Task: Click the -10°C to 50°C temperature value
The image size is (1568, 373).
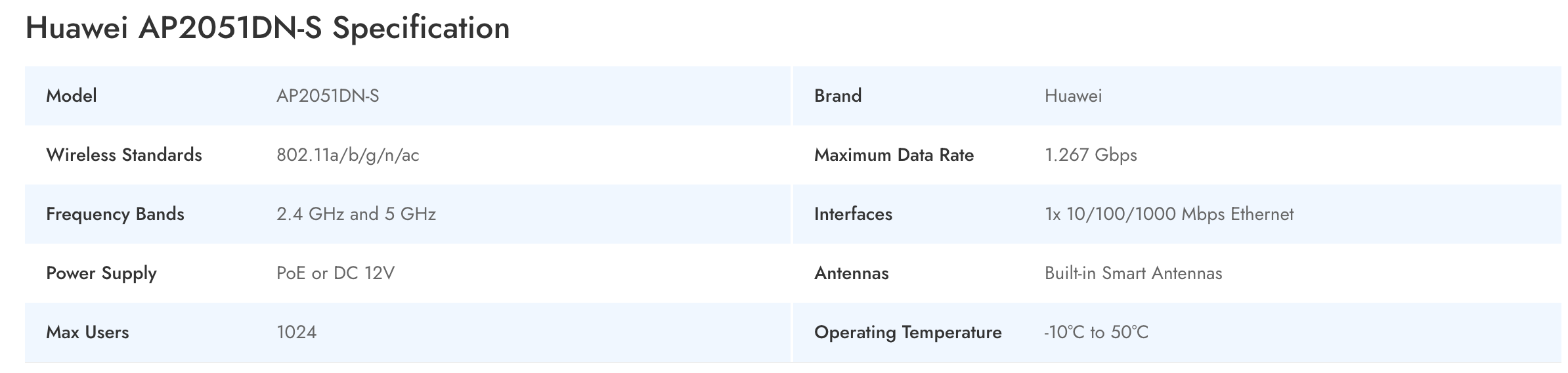Action: coord(1097,332)
